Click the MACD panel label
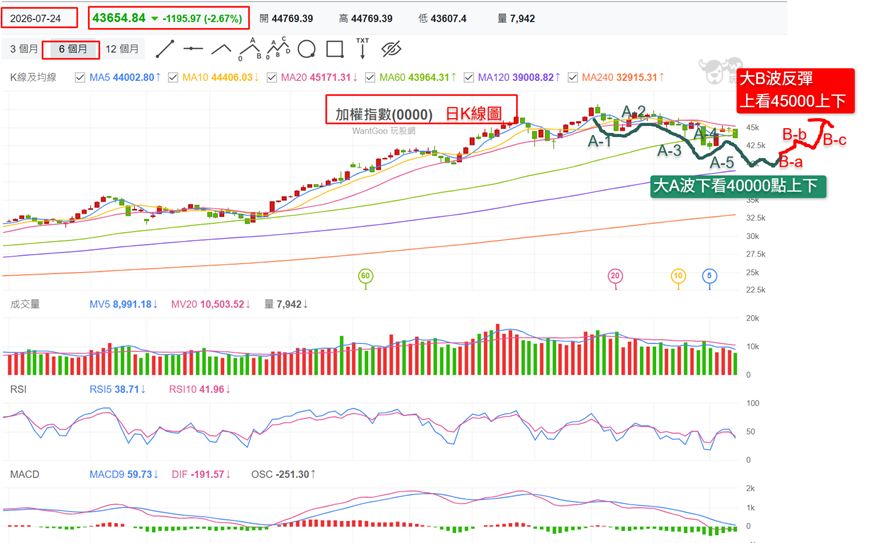 [24, 474]
